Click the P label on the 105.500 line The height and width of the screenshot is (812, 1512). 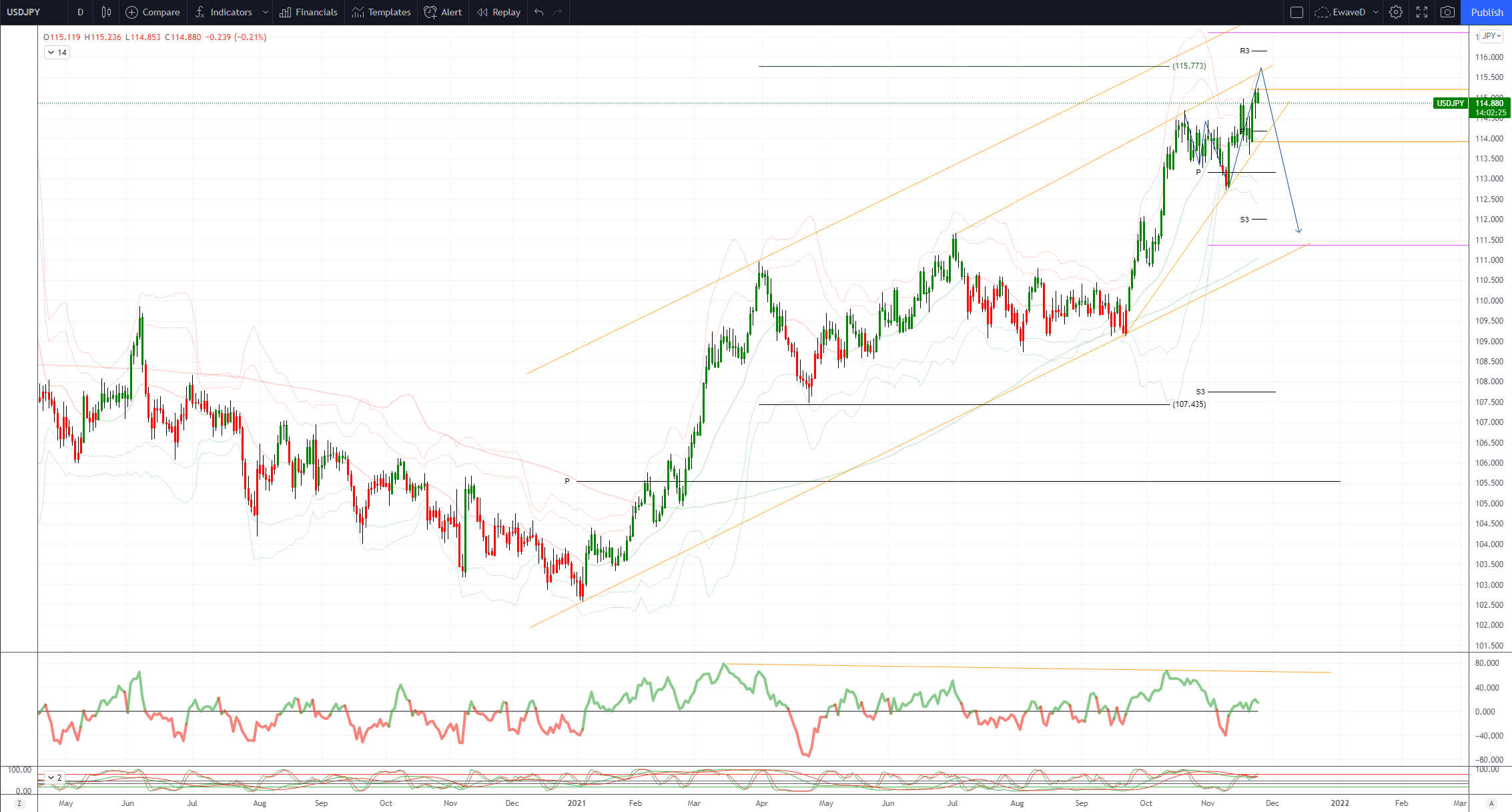click(567, 481)
